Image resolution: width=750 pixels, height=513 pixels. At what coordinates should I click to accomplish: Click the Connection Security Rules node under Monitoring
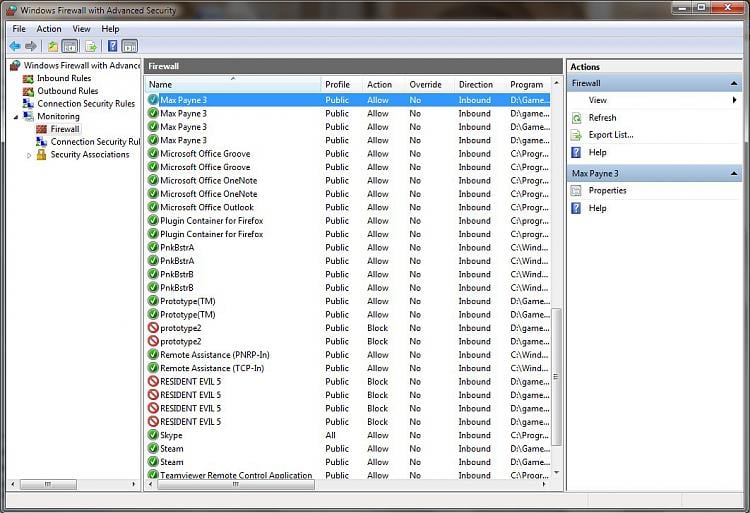pos(95,142)
